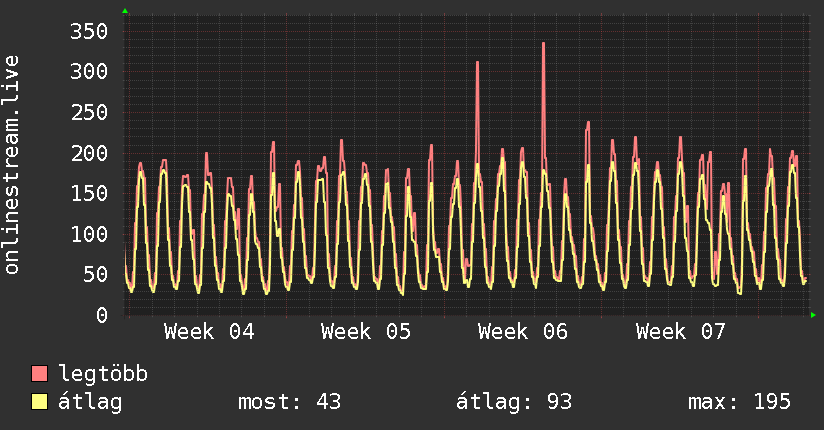The height and width of the screenshot is (430, 824).
Task: Click the yellow átlag legend swatch
Action: click(x=39, y=401)
